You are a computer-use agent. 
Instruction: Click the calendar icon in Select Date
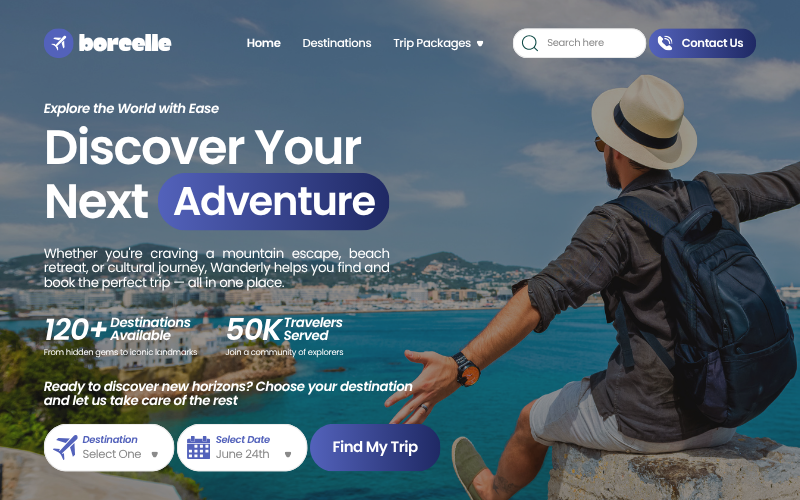(198, 447)
